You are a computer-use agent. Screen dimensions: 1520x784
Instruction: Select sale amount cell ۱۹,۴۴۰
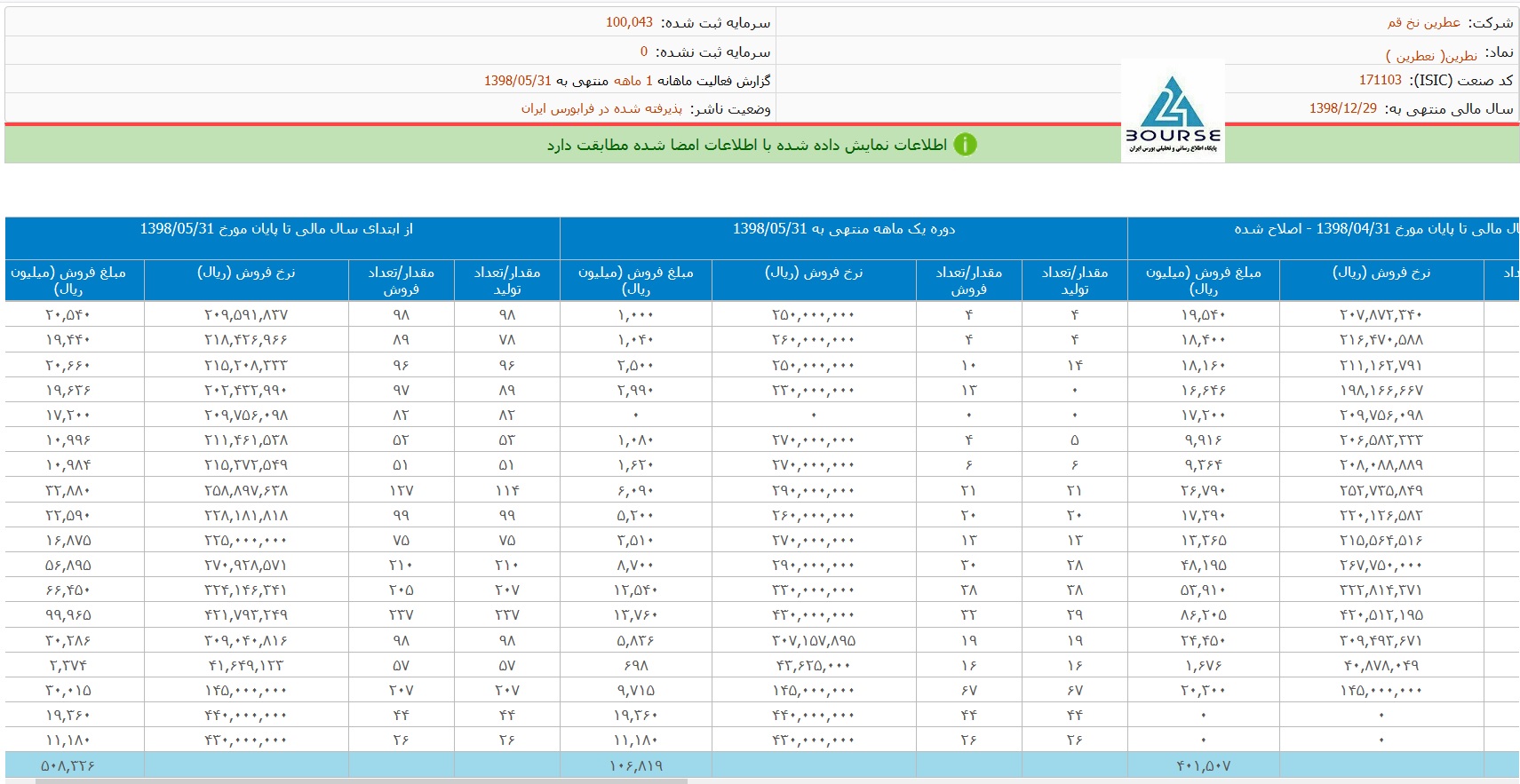click(x=68, y=339)
